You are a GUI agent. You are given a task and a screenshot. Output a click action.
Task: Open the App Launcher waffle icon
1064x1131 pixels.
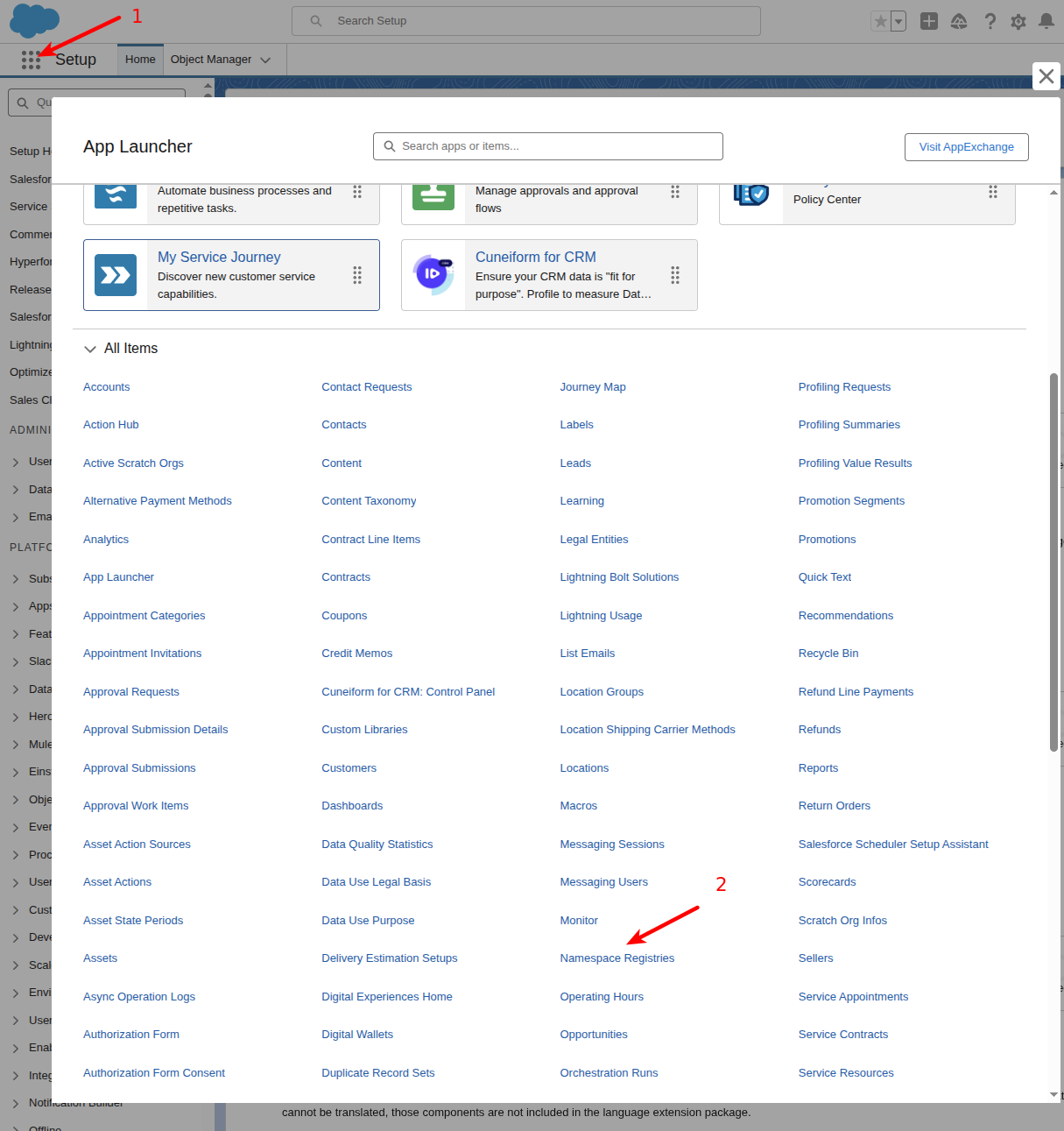click(30, 60)
